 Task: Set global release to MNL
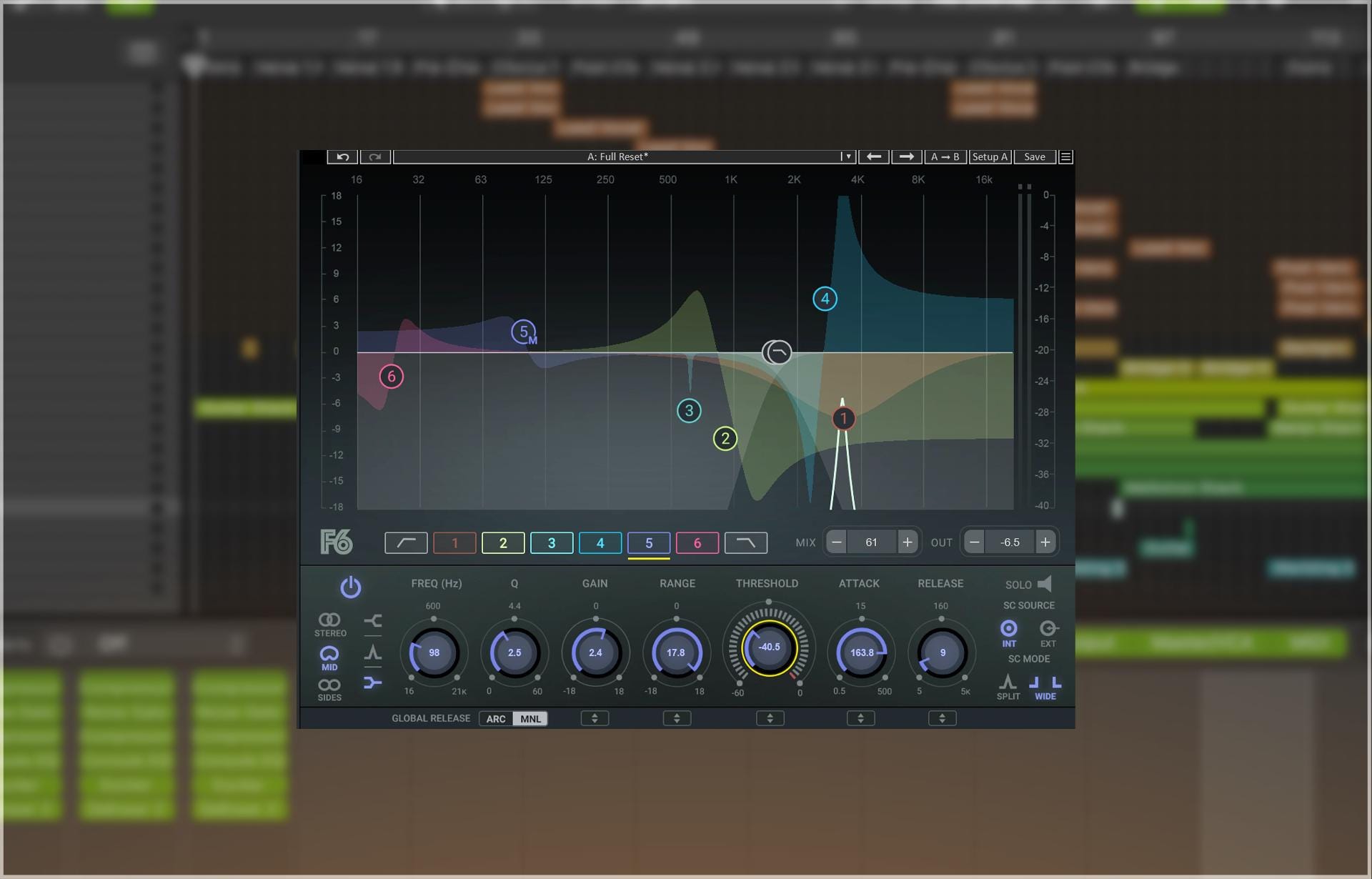click(530, 719)
